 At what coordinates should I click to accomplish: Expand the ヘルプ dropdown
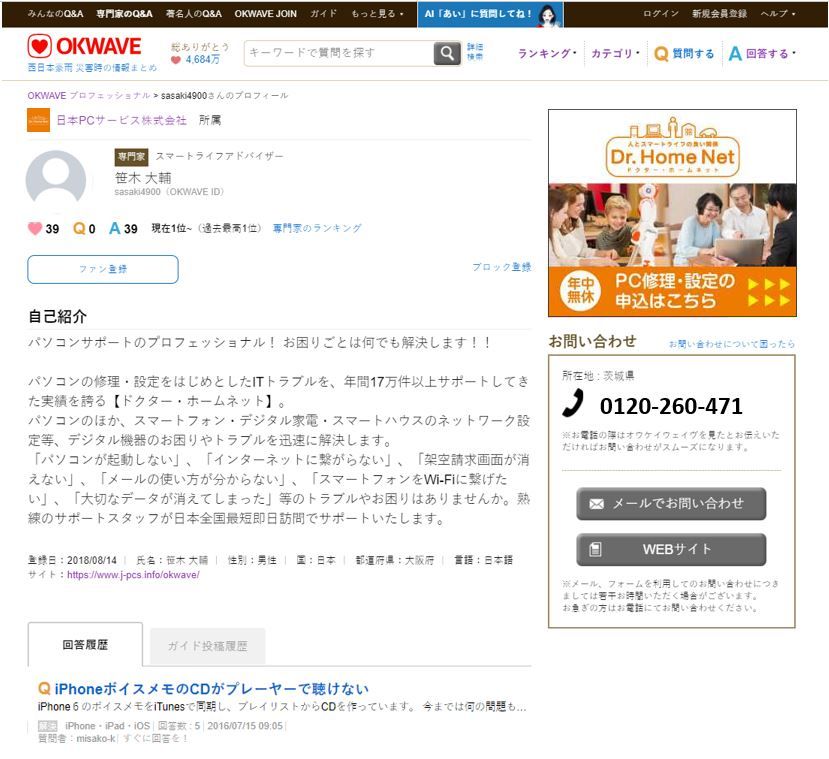pos(778,14)
